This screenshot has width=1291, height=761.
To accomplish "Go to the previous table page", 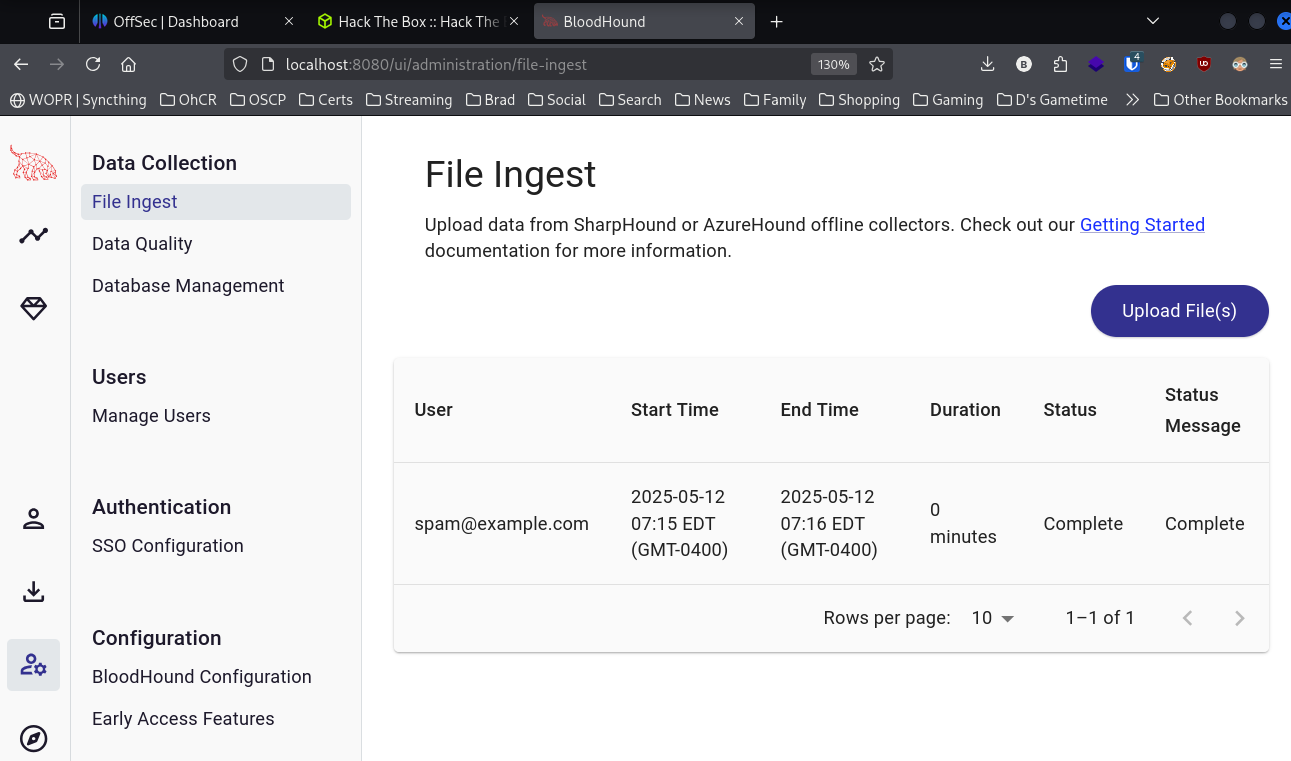I will 1188,618.
